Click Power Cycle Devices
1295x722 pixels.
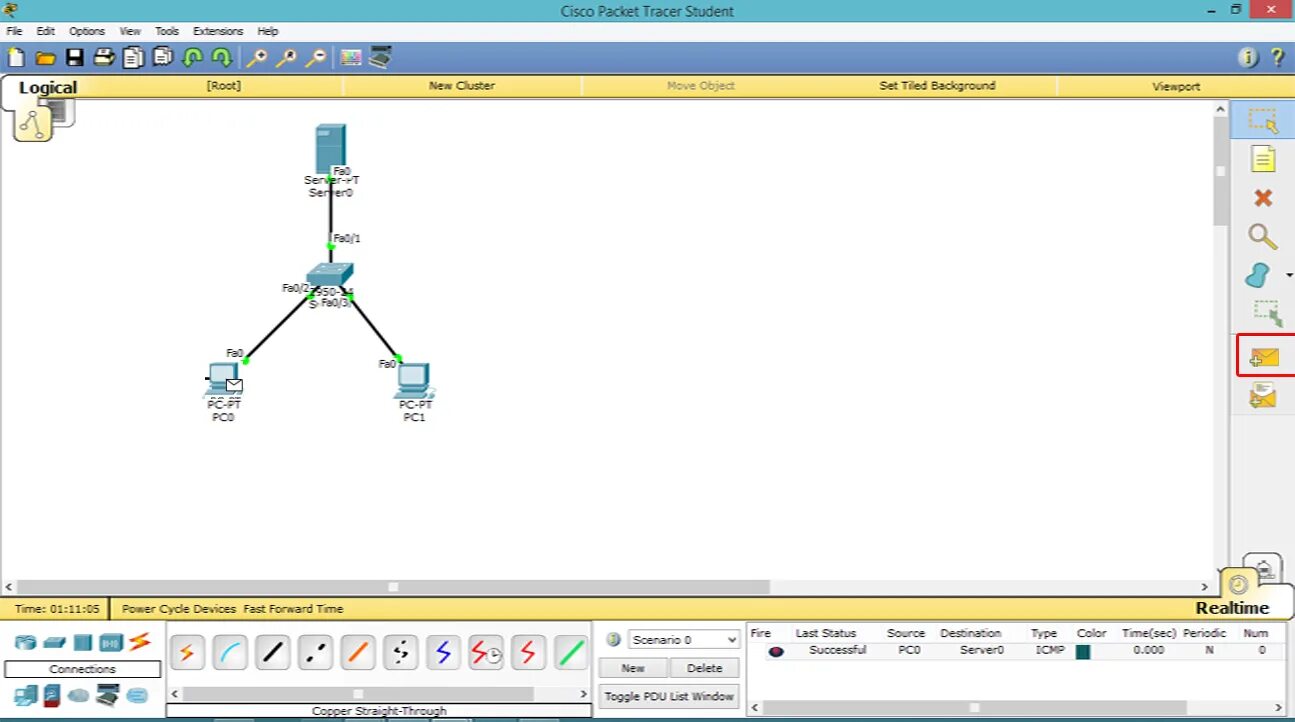tap(179, 608)
